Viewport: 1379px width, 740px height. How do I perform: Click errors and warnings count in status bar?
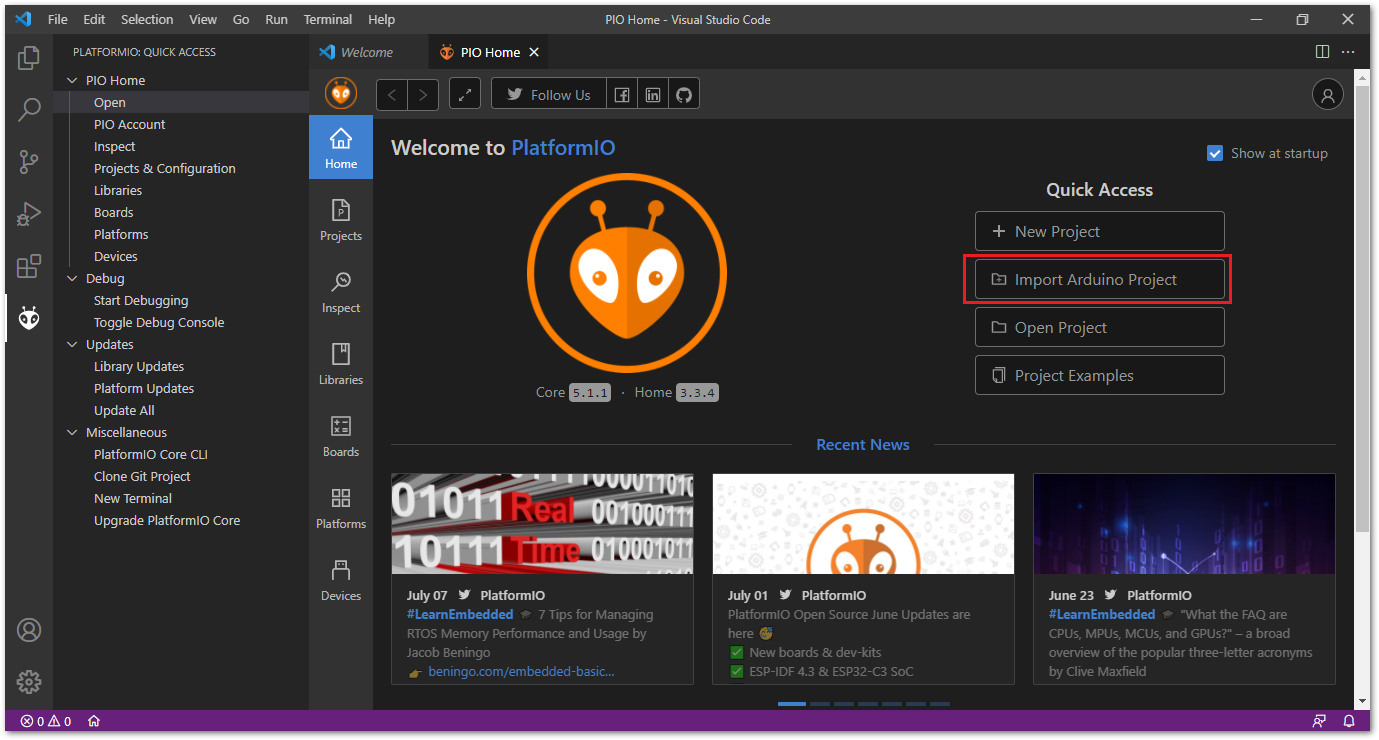tap(46, 721)
